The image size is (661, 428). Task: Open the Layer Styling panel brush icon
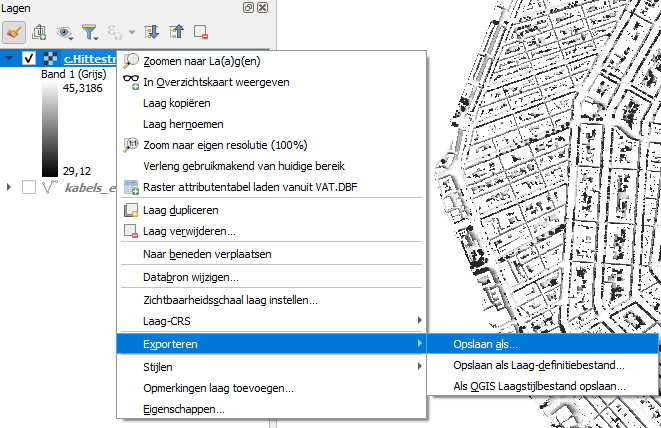pos(14,32)
